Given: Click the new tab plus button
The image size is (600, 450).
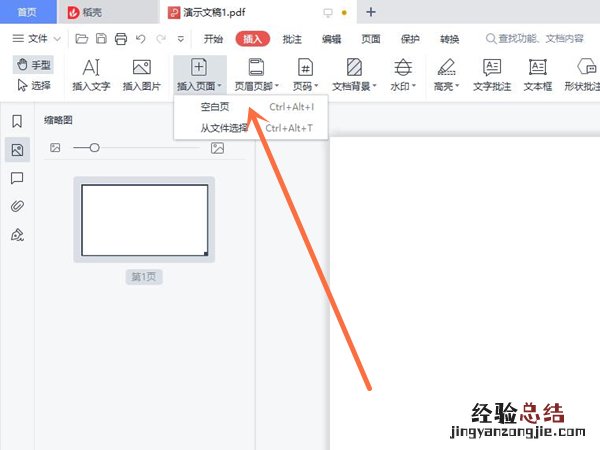Looking at the screenshot, I should (370, 12).
